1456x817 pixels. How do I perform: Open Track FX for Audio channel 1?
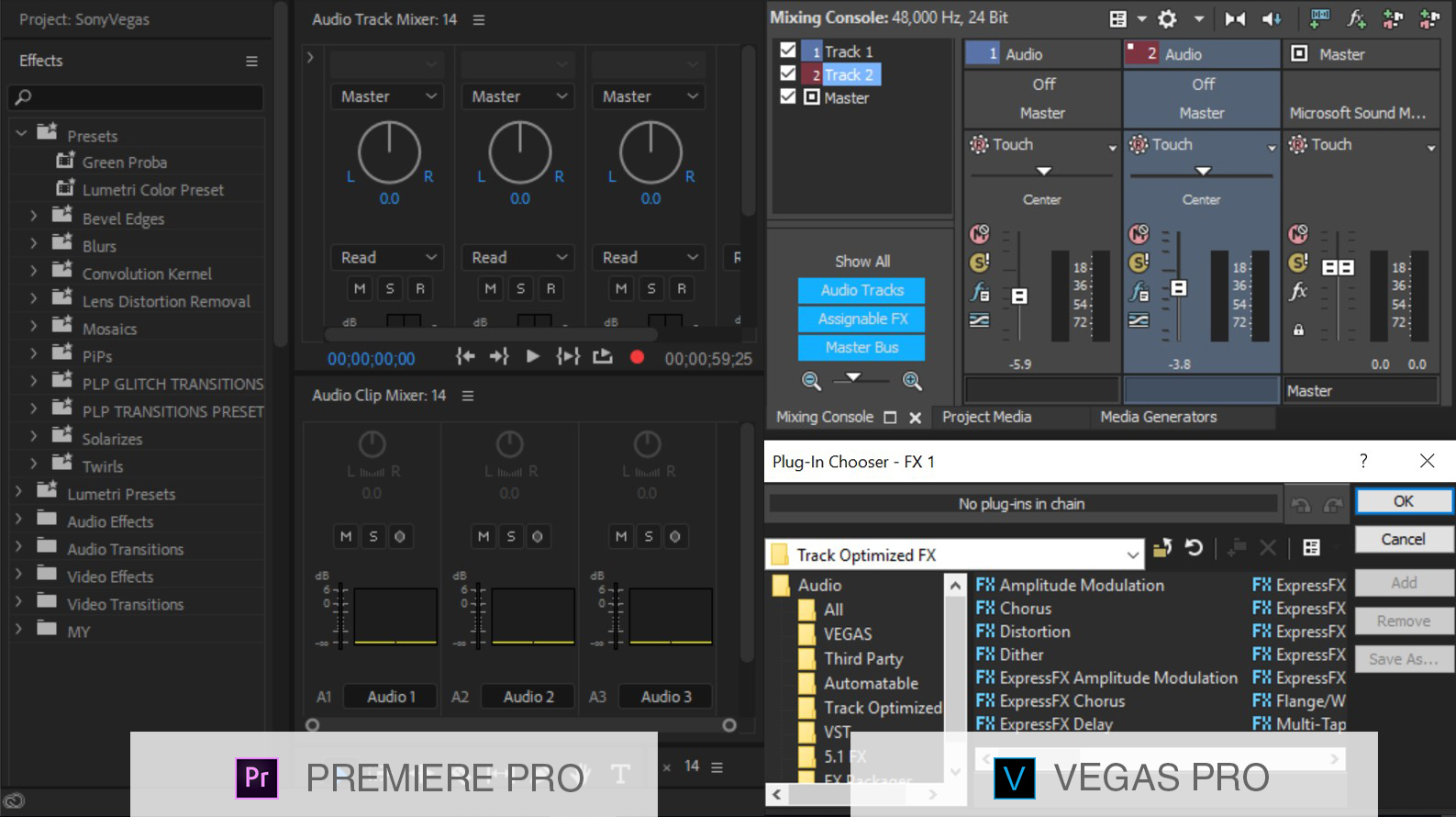point(980,292)
